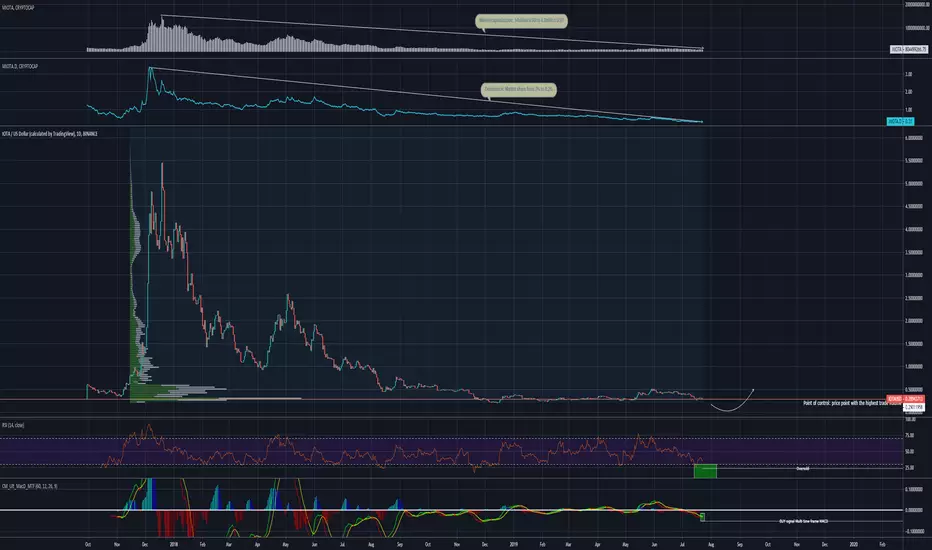The width and height of the screenshot is (932, 550).
Task: Click the Oversold label on the RSI pane
Action: pyautogui.click(x=802, y=469)
